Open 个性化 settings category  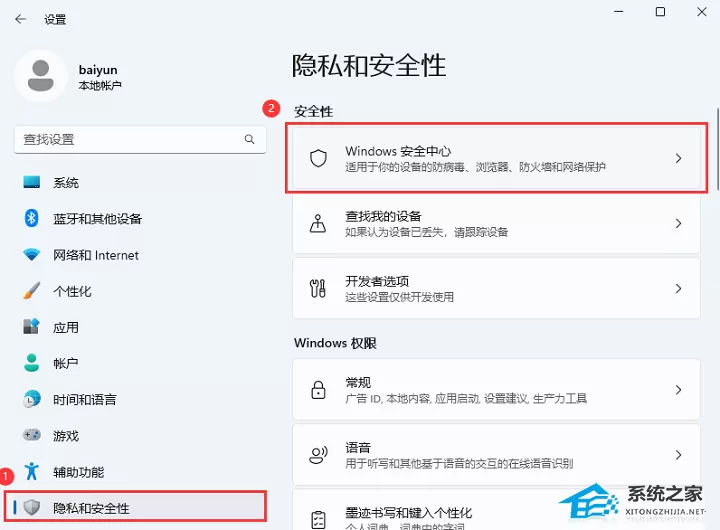click(140, 291)
